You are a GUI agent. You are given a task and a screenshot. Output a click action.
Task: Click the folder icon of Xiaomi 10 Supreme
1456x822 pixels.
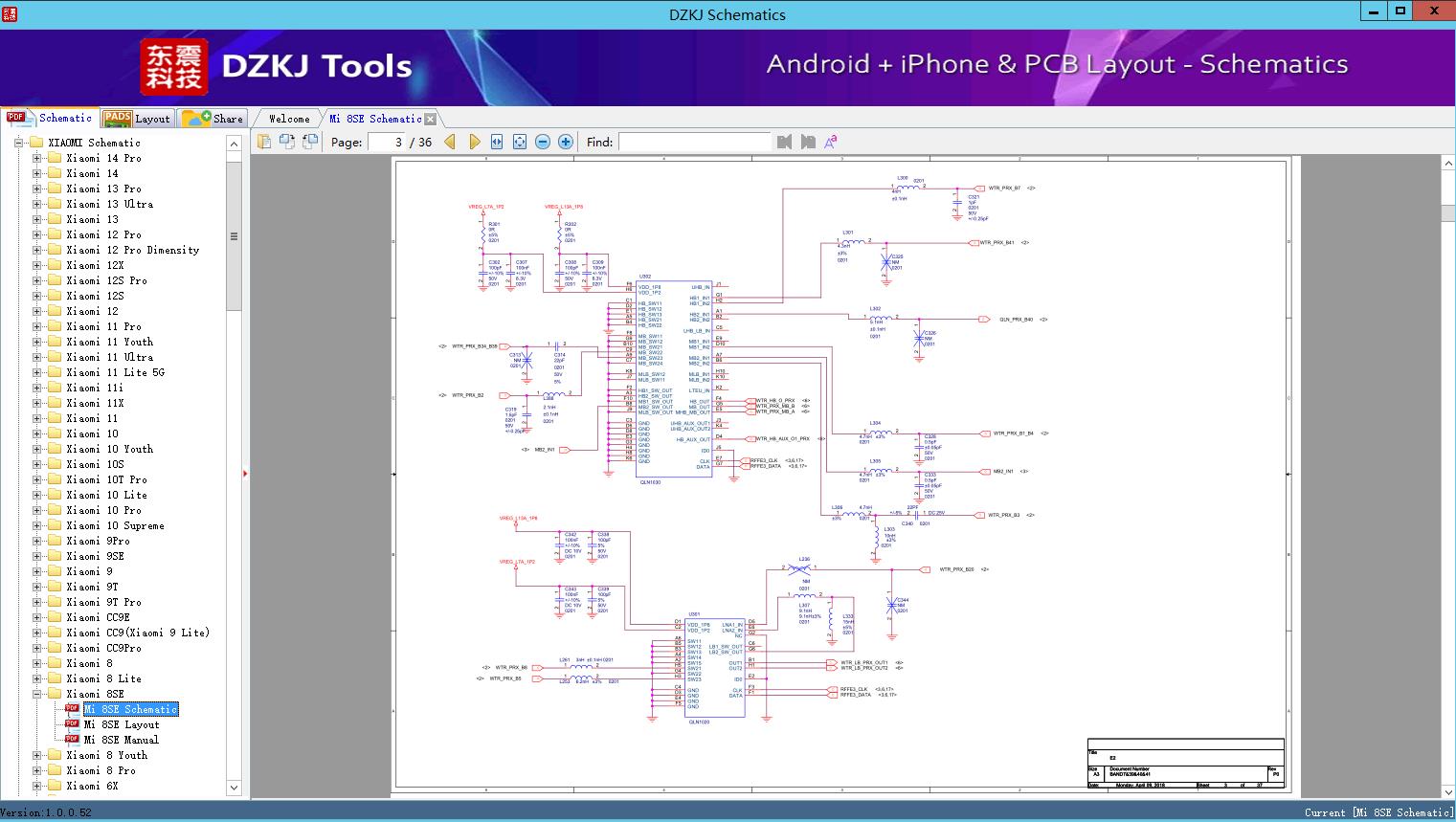click(55, 525)
